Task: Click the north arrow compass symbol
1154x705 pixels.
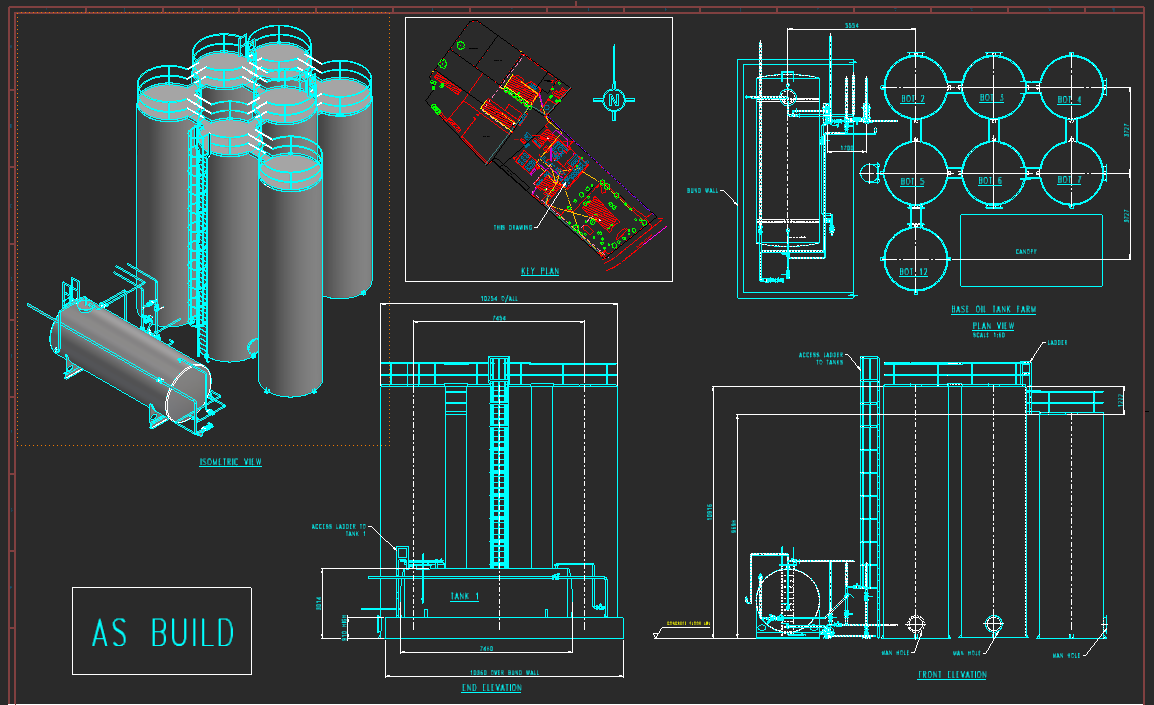Action: (613, 98)
